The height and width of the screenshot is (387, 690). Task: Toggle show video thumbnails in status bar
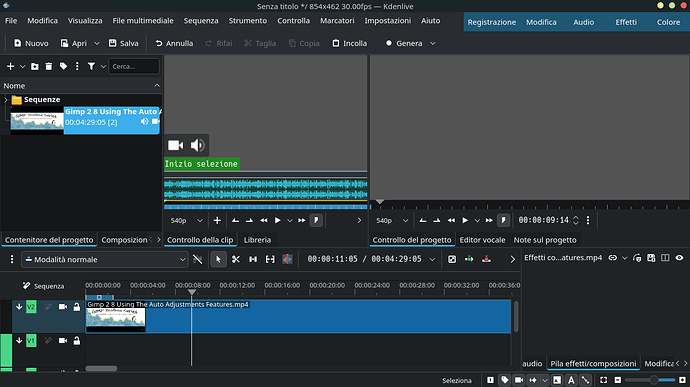coord(519,380)
